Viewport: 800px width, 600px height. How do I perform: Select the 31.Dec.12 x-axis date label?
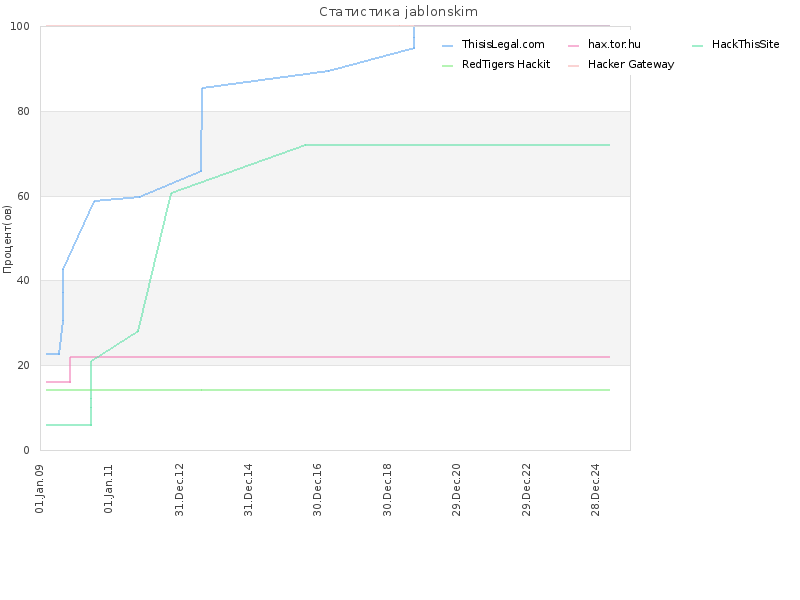coord(179,490)
